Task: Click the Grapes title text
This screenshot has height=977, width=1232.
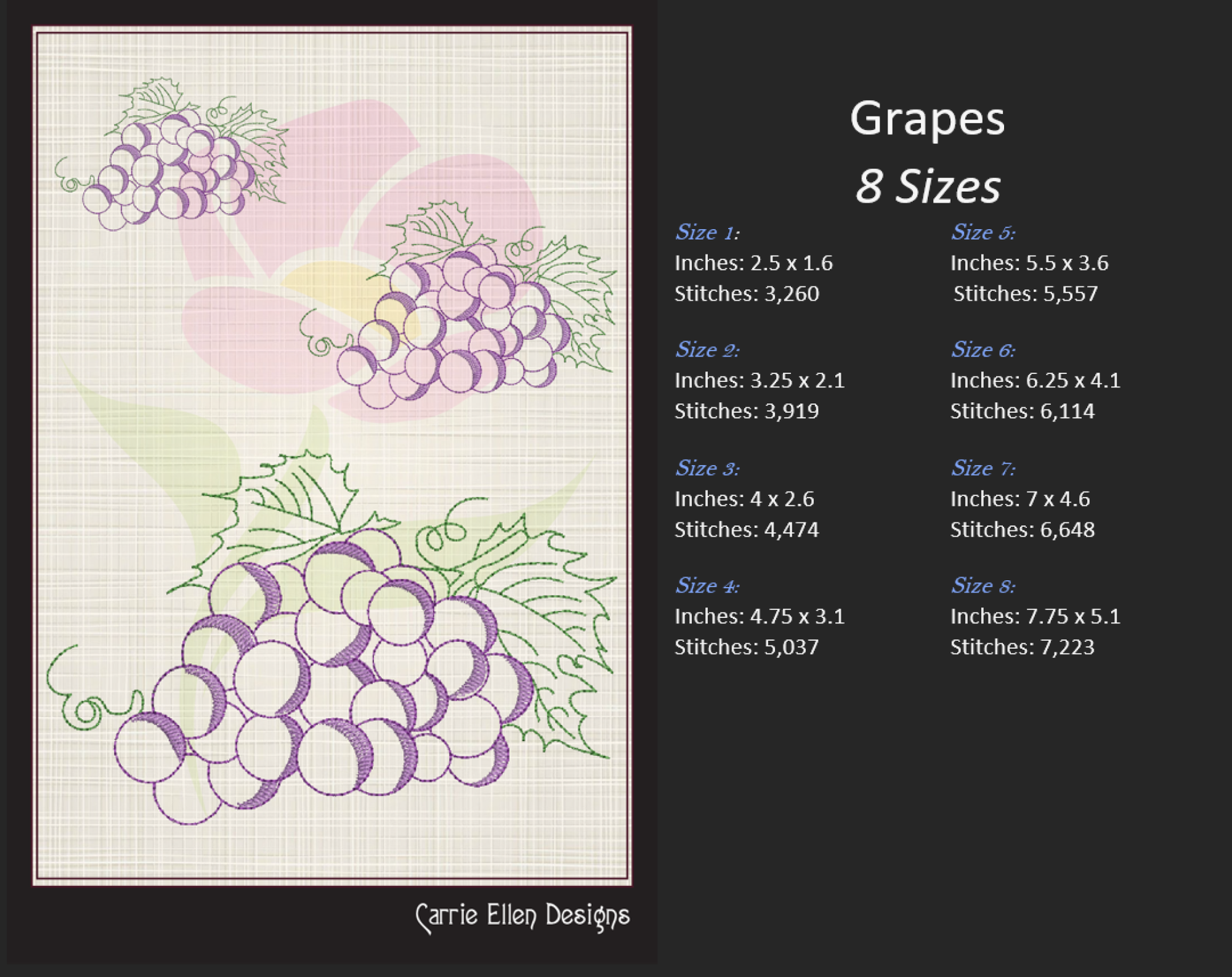Action: (927, 118)
